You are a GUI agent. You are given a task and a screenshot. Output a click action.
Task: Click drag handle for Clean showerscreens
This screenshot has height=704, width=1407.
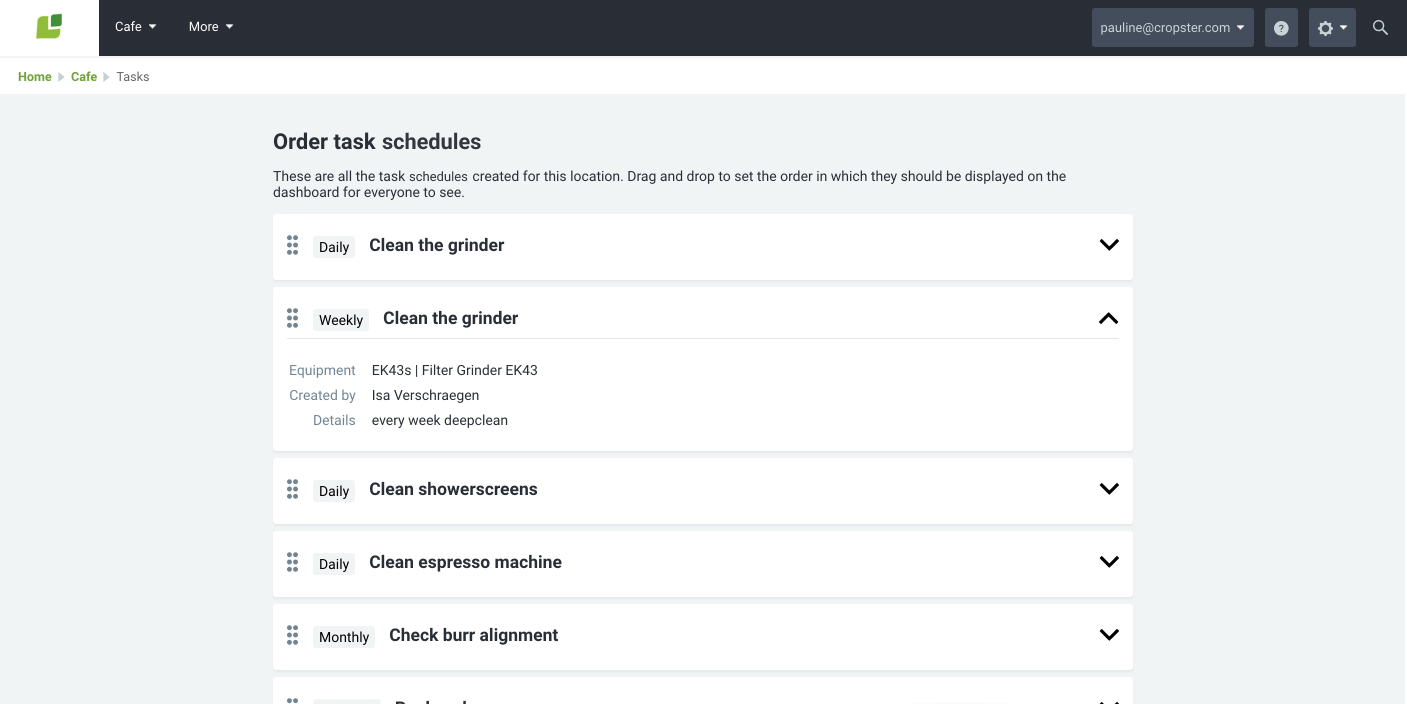tap(292, 489)
